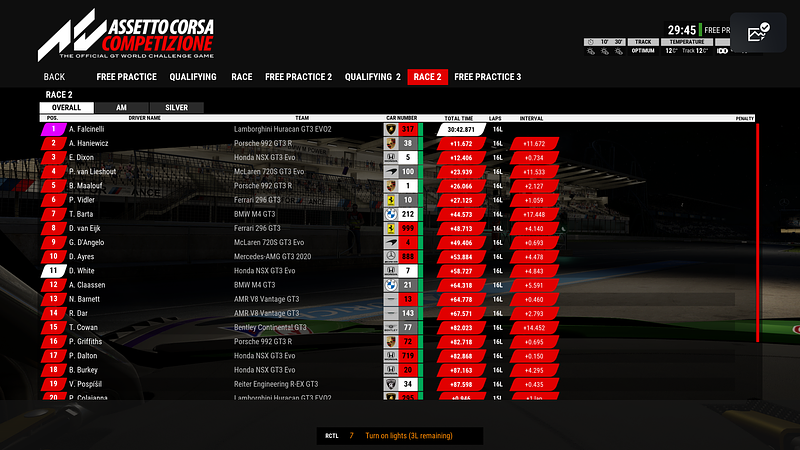Open Free Practice 3 results
This screenshot has width=800, height=450.
tap(488, 77)
